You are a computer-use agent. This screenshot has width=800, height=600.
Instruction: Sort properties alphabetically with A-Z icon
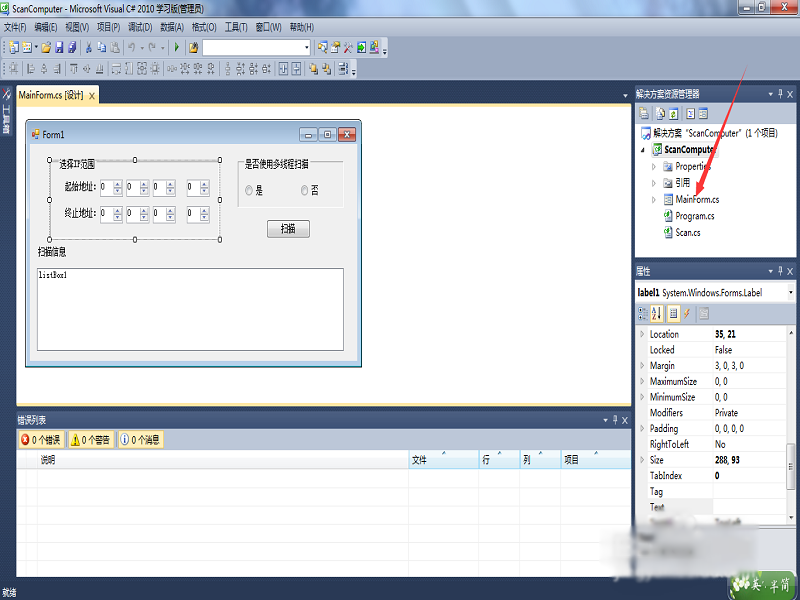(x=657, y=313)
